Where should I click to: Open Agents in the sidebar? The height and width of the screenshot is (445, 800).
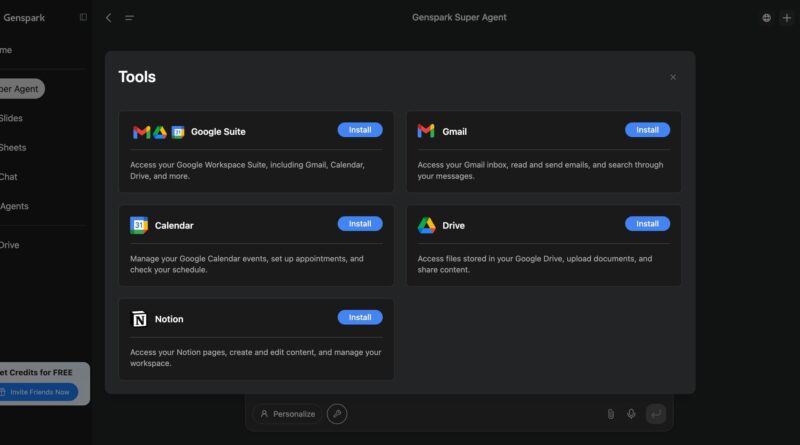click(14, 206)
